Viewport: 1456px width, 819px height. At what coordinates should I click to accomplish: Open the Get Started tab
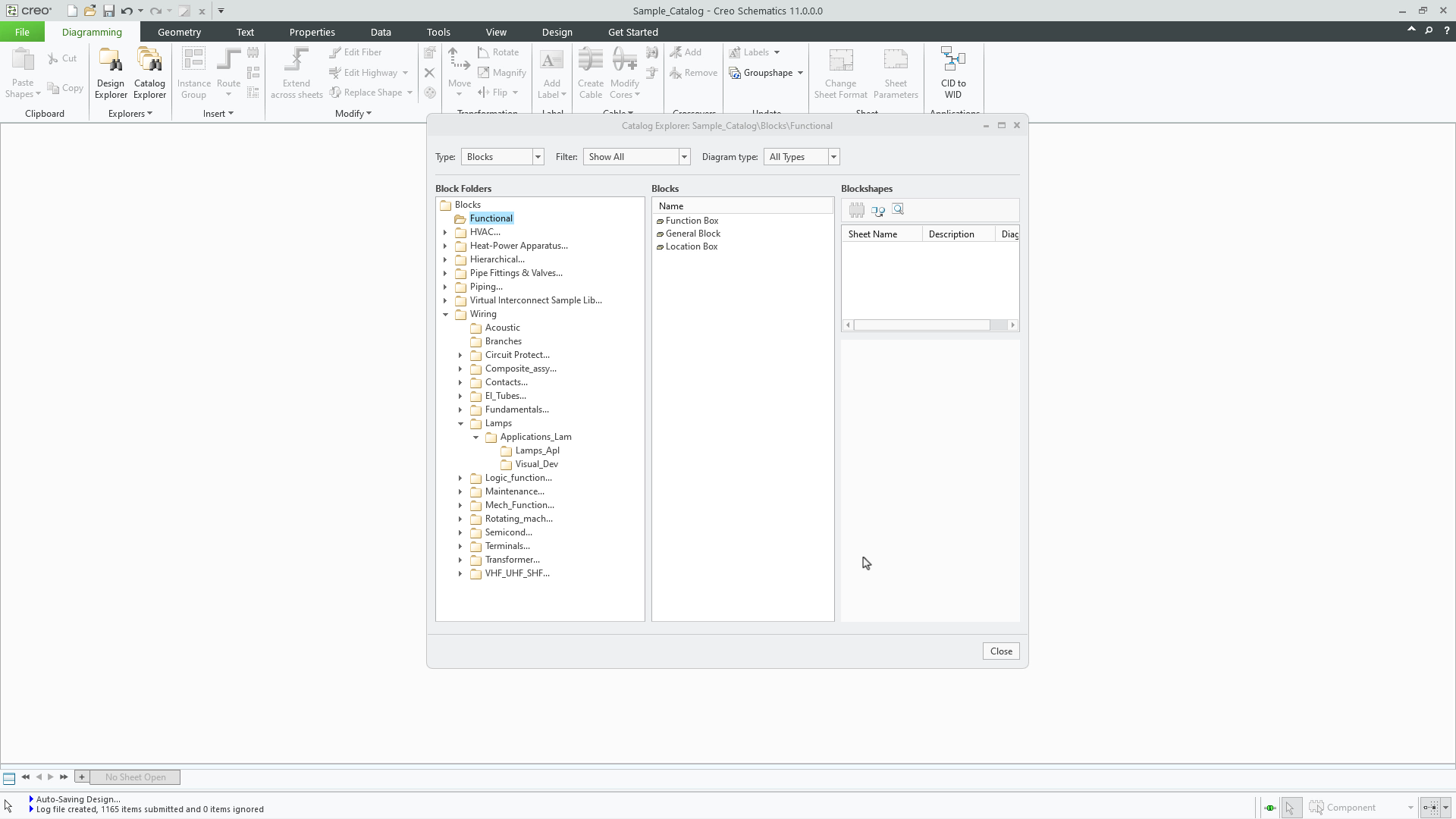coord(632,32)
